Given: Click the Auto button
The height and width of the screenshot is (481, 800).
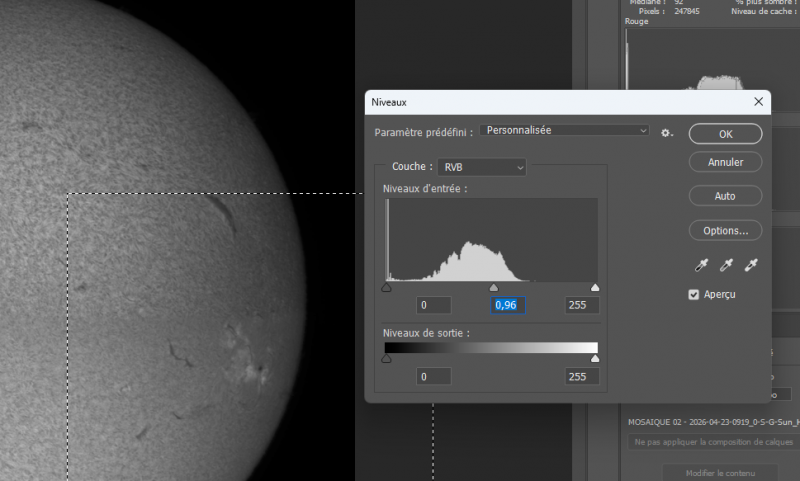Looking at the screenshot, I should (726, 196).
